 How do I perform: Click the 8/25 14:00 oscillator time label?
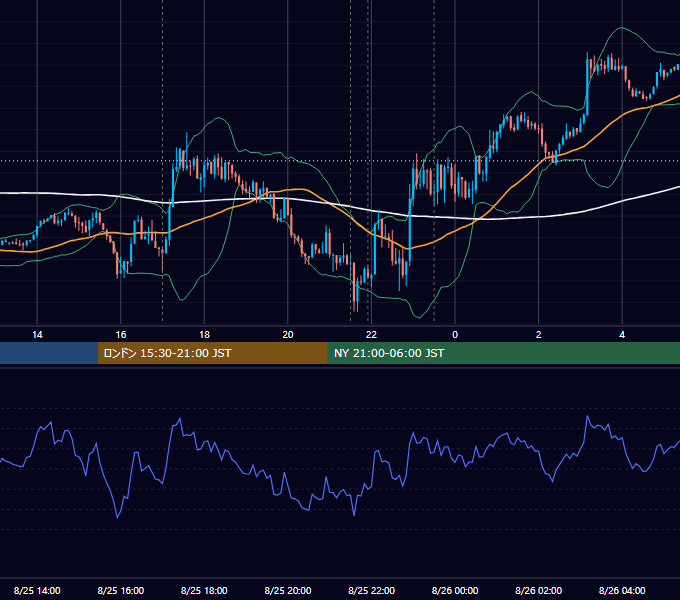point(37,590)
